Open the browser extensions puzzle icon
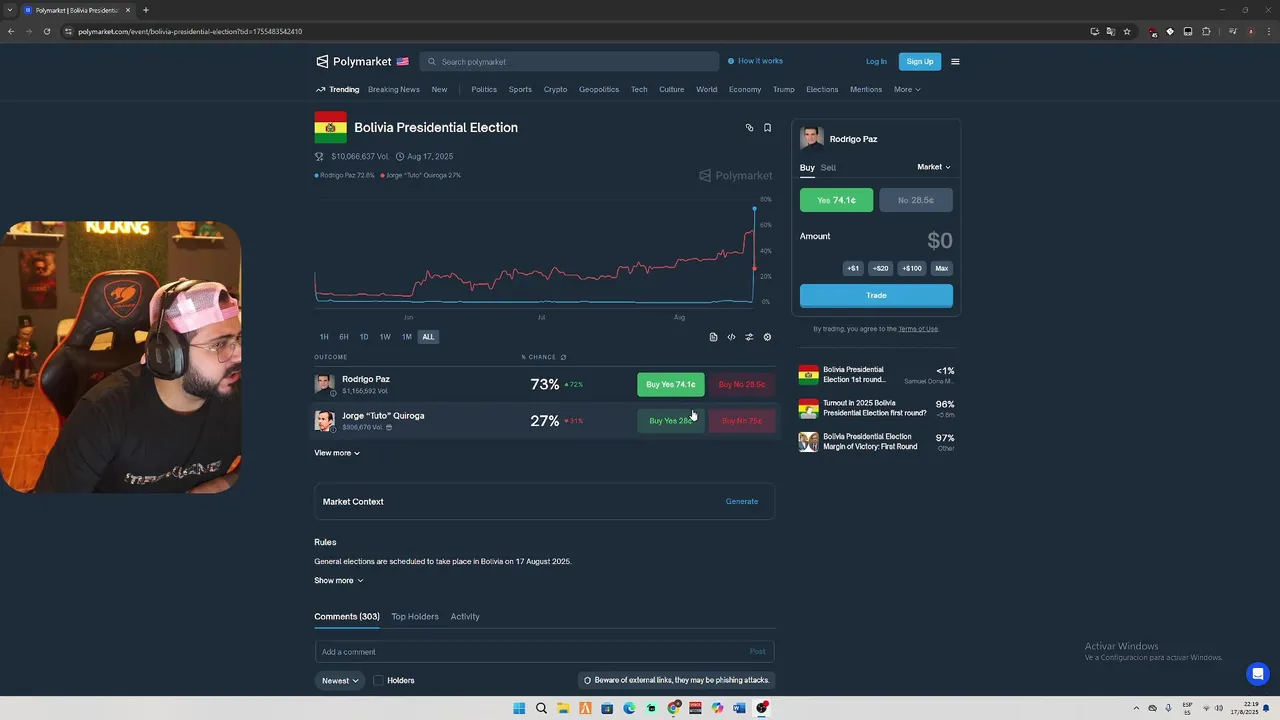1280x720 pixels. click(1206, 31)
